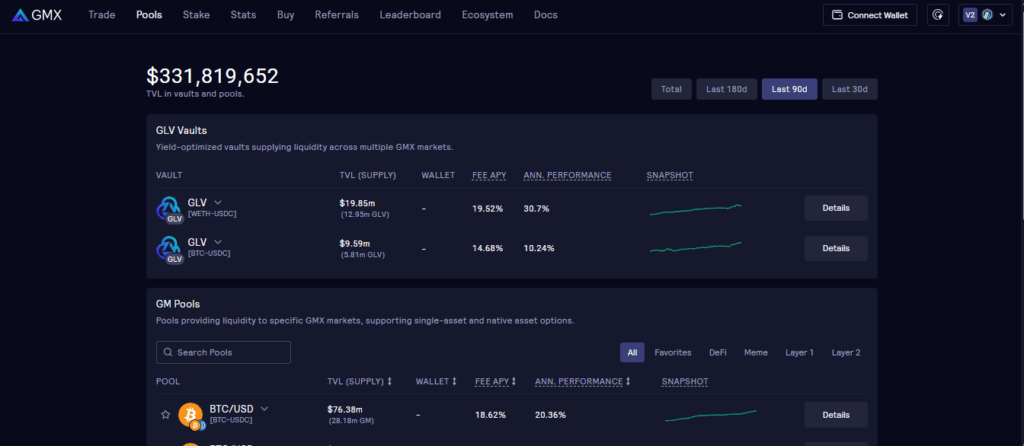Open Details for BTC/USD pool
This screenshot has height=446, width=1024.
(x=836, y=415)
